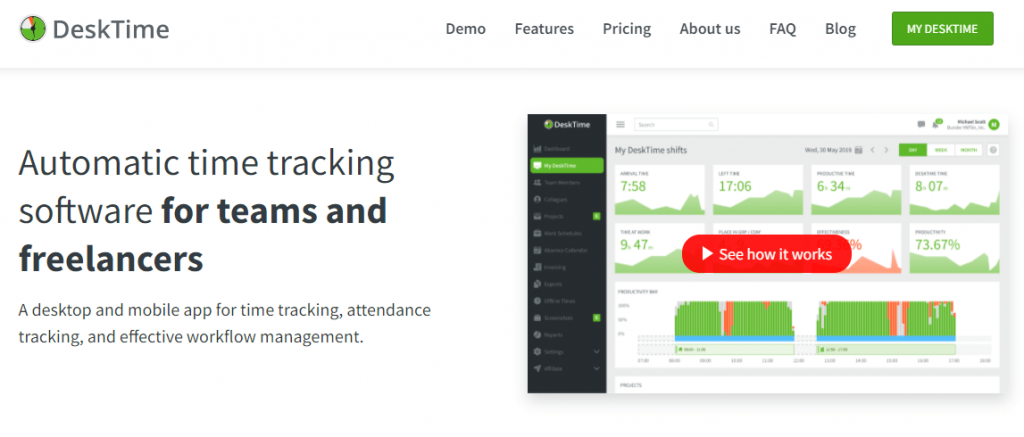Click the DeskTime wordmark text in header
1024x437 pixels.
click(110, 29)
